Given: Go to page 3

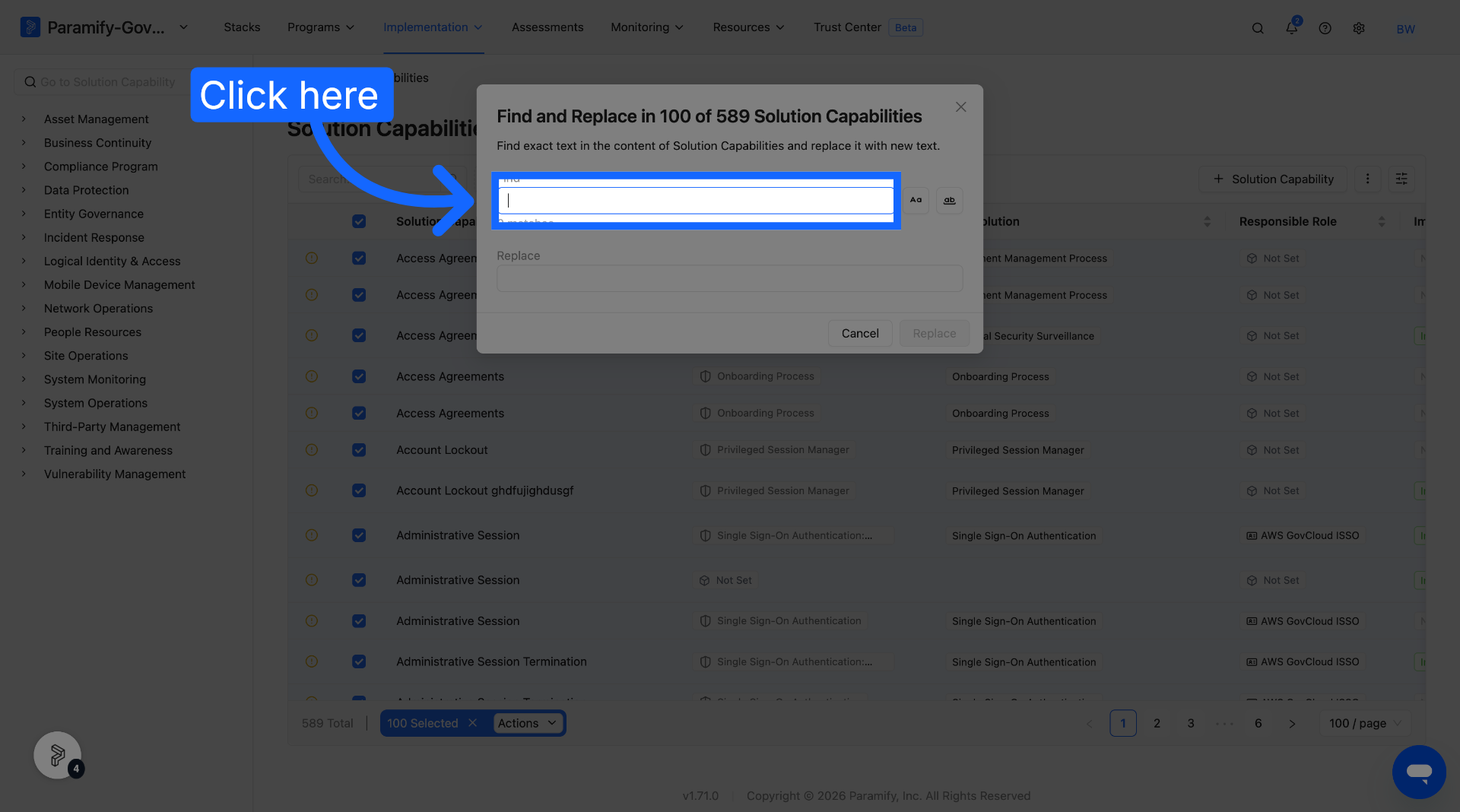Looking at the screenshot, I should coord(1191,723).
